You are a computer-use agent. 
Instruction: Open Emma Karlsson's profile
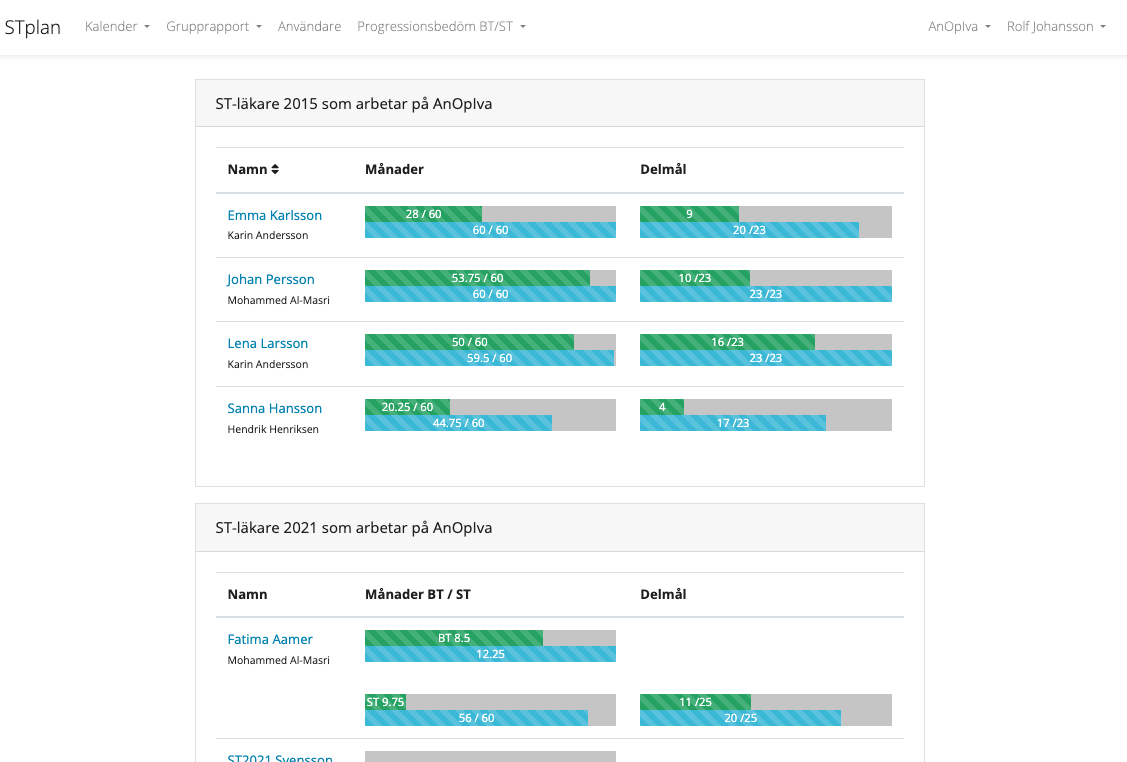[x=274, y=215]
